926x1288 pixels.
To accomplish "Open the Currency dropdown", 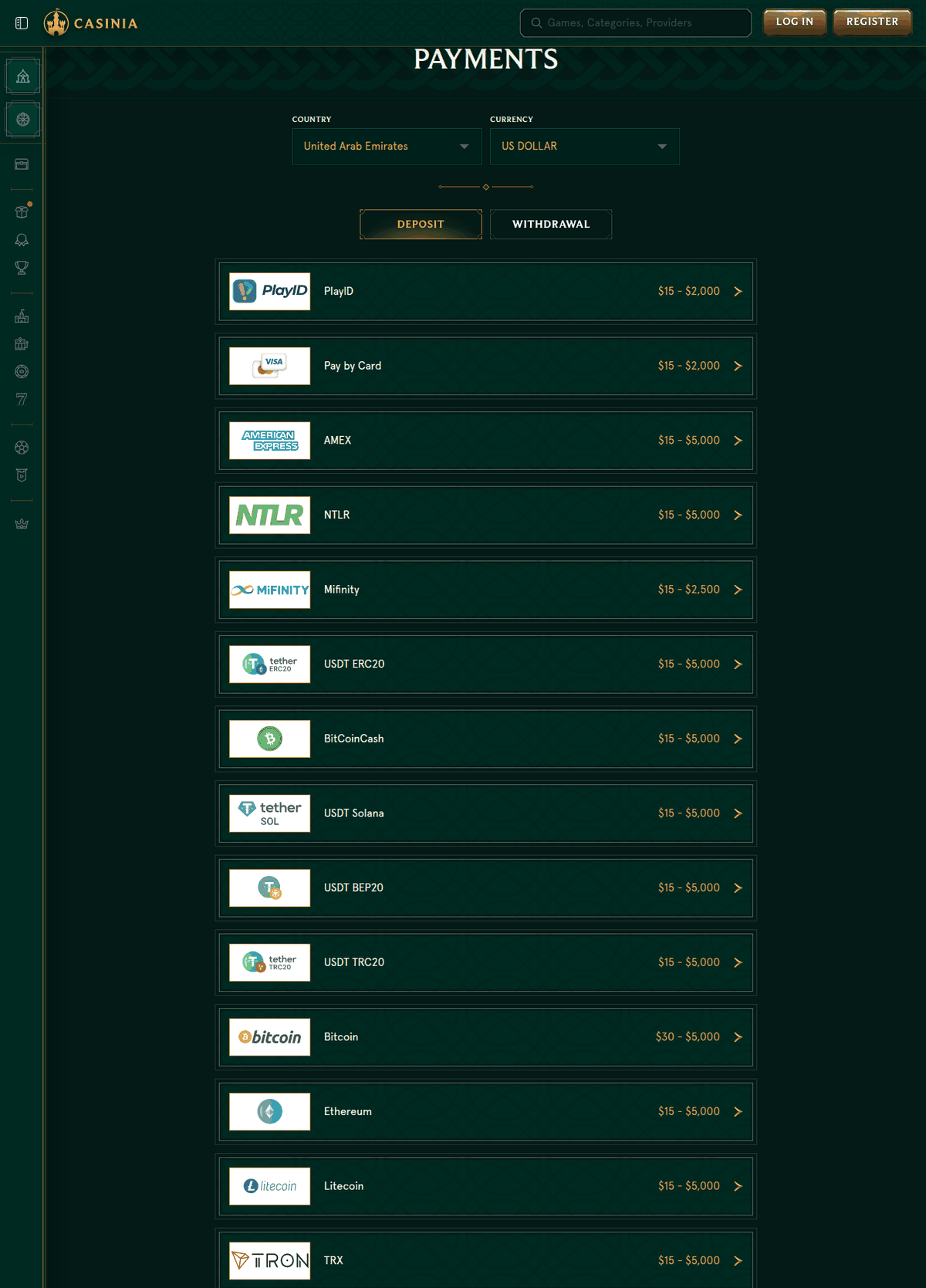I will click(x=585, y=147).
